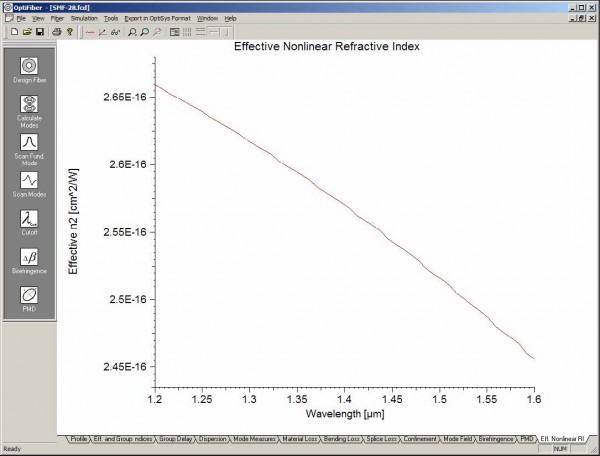Switch to the Dispersion tab

(212, 439)
